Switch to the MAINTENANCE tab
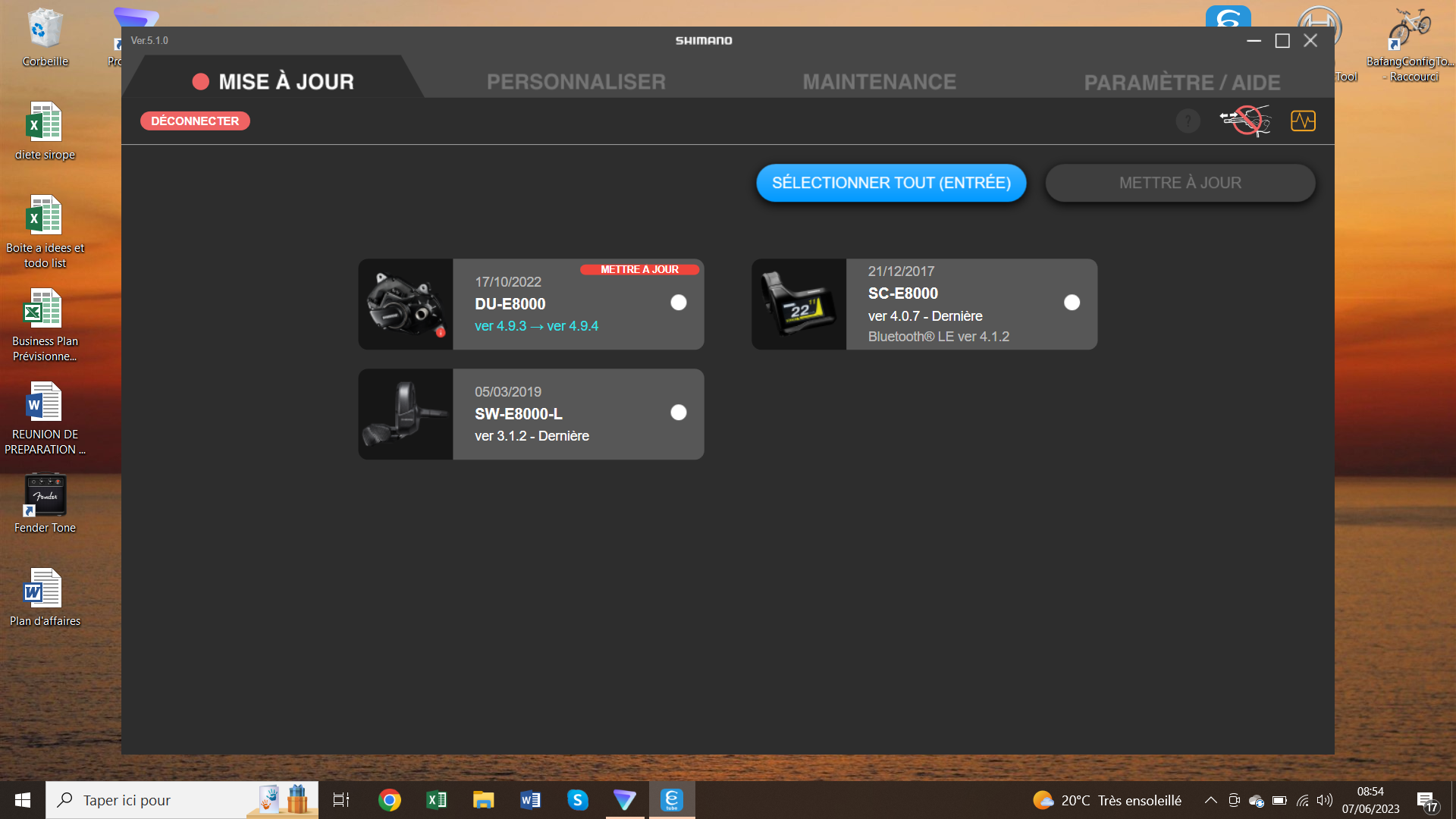Screen dimensions: 1456x819 point(880,82)
